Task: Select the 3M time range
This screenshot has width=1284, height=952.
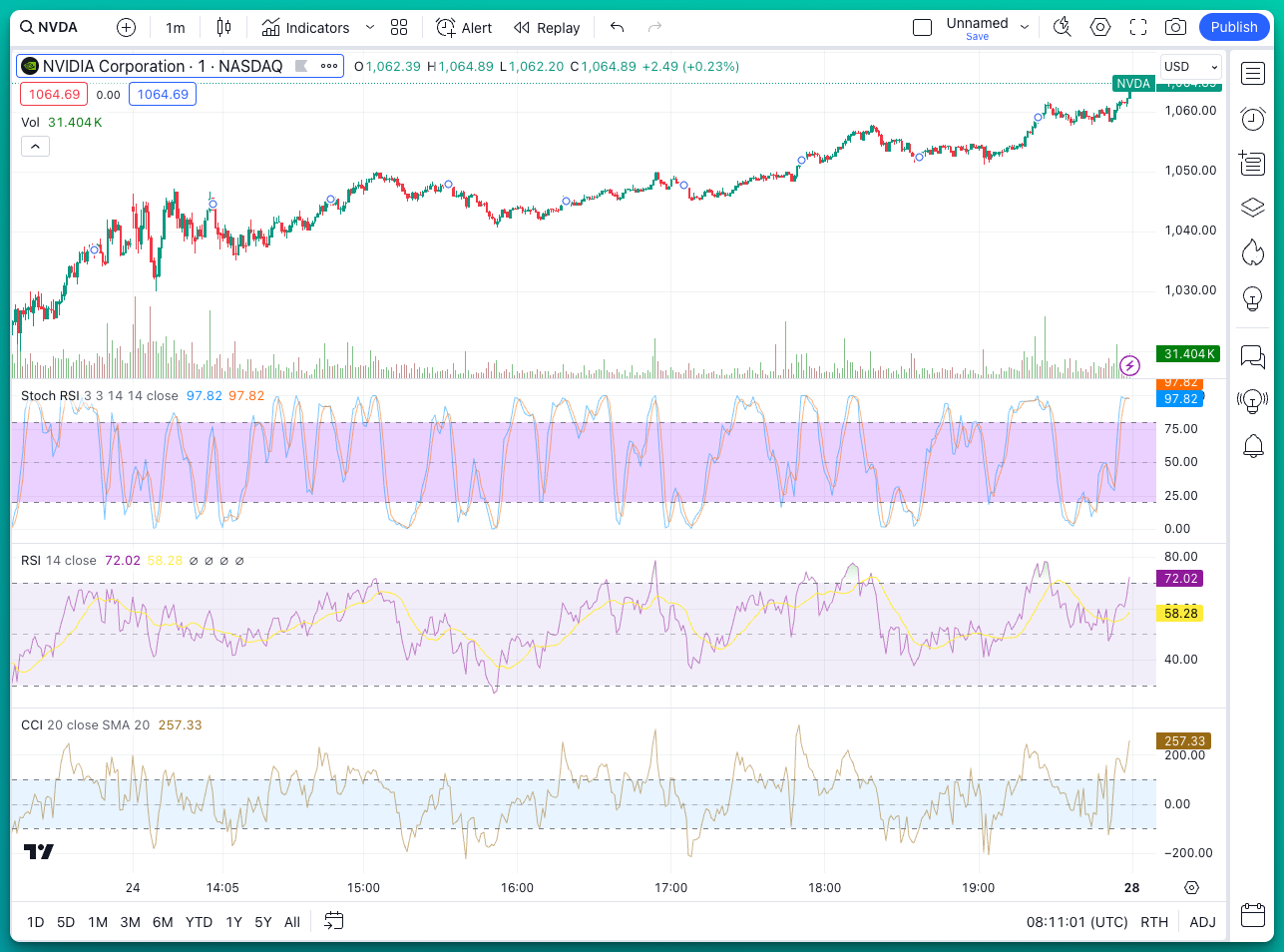Action: tap(130, 922)
